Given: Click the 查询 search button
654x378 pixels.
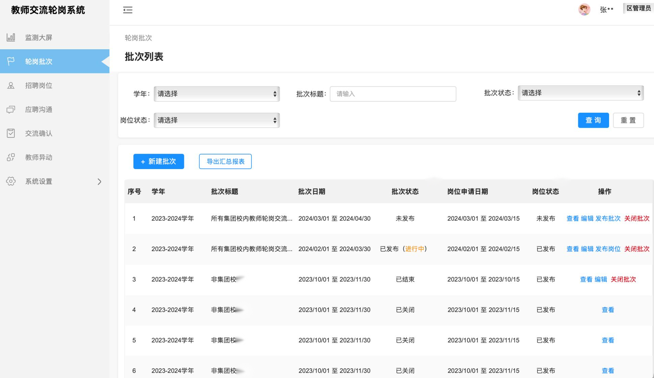Looking at the screenshot, I should 593,120.
